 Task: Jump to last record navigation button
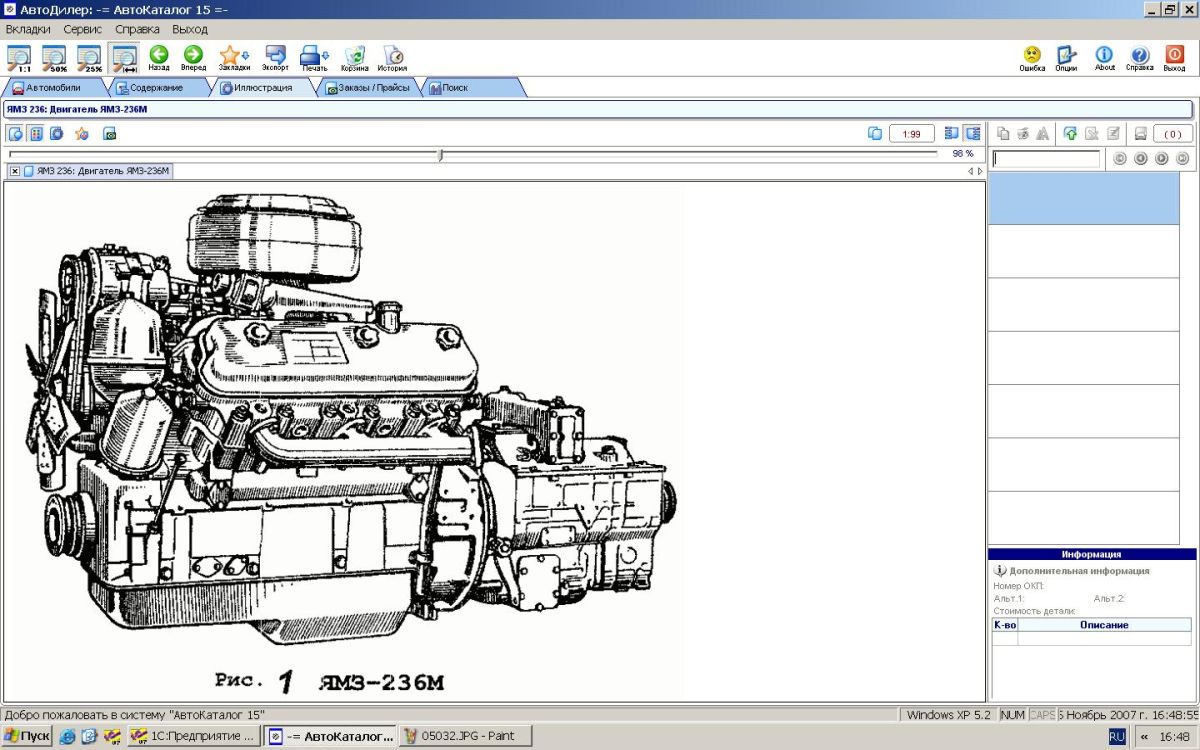pos(1183,158)
